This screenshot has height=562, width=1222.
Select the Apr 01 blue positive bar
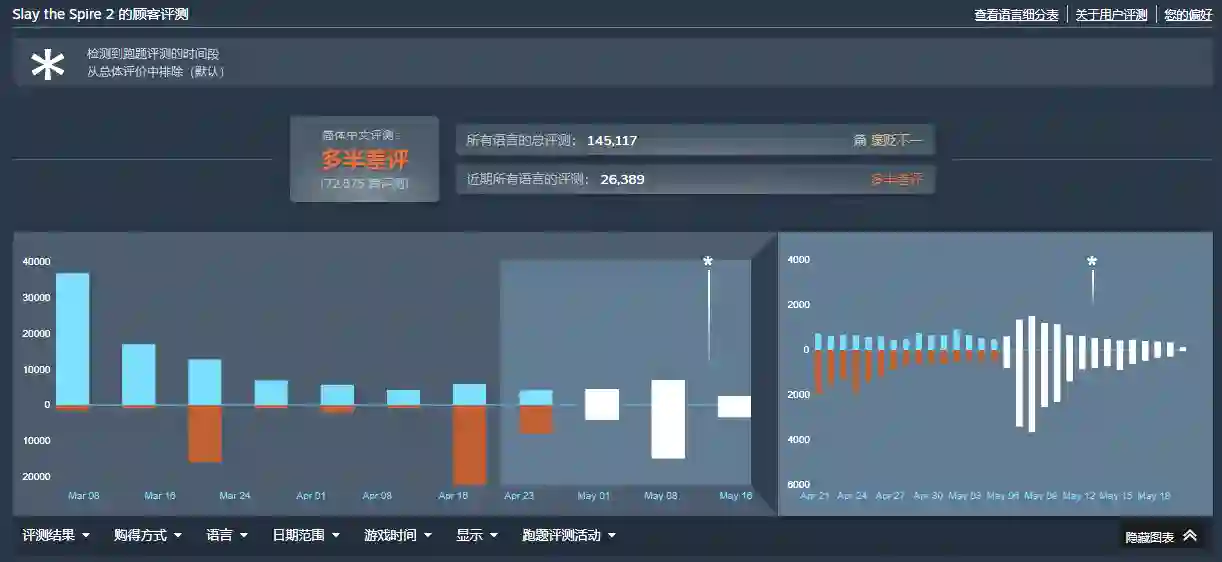(x=271, y=393)
